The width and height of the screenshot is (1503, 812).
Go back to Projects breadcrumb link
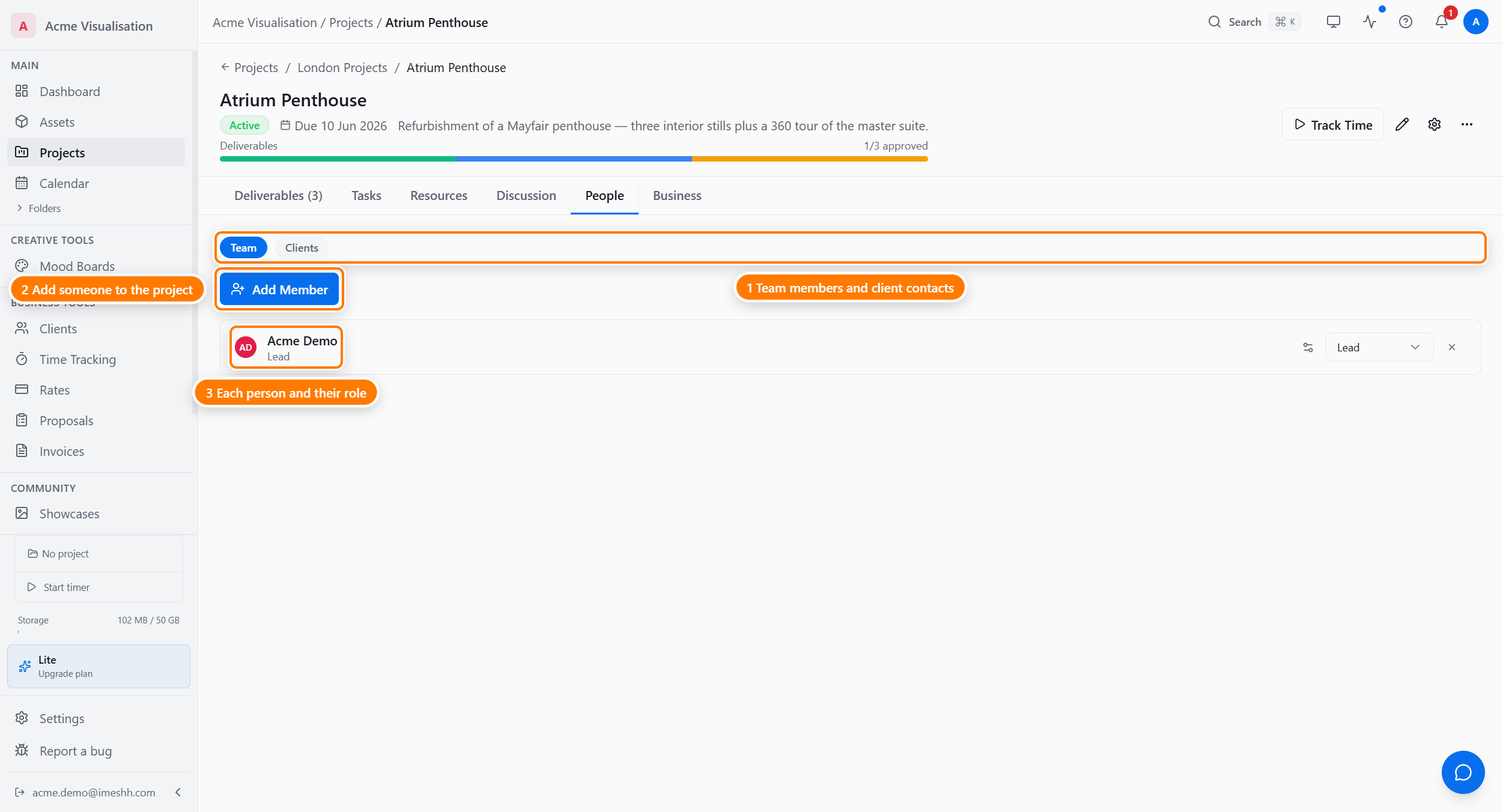point(249,67)
